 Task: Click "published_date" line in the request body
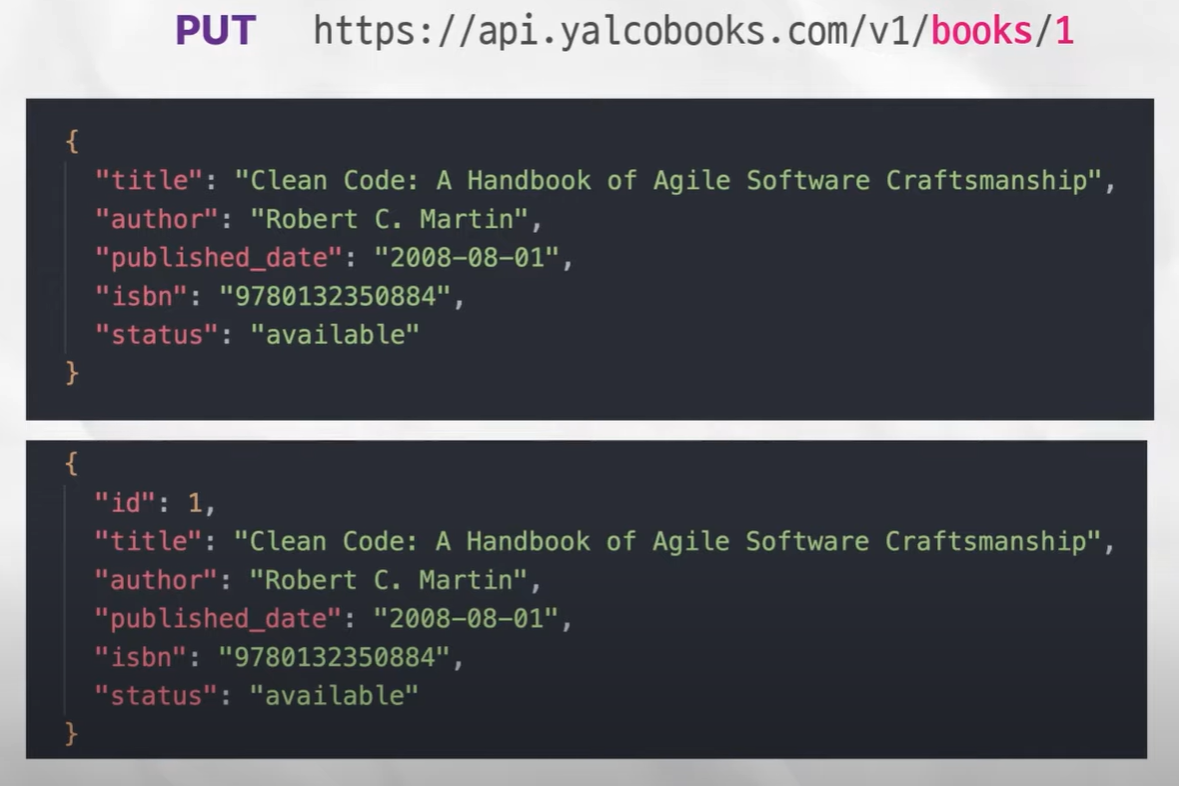tap(334, 258)
